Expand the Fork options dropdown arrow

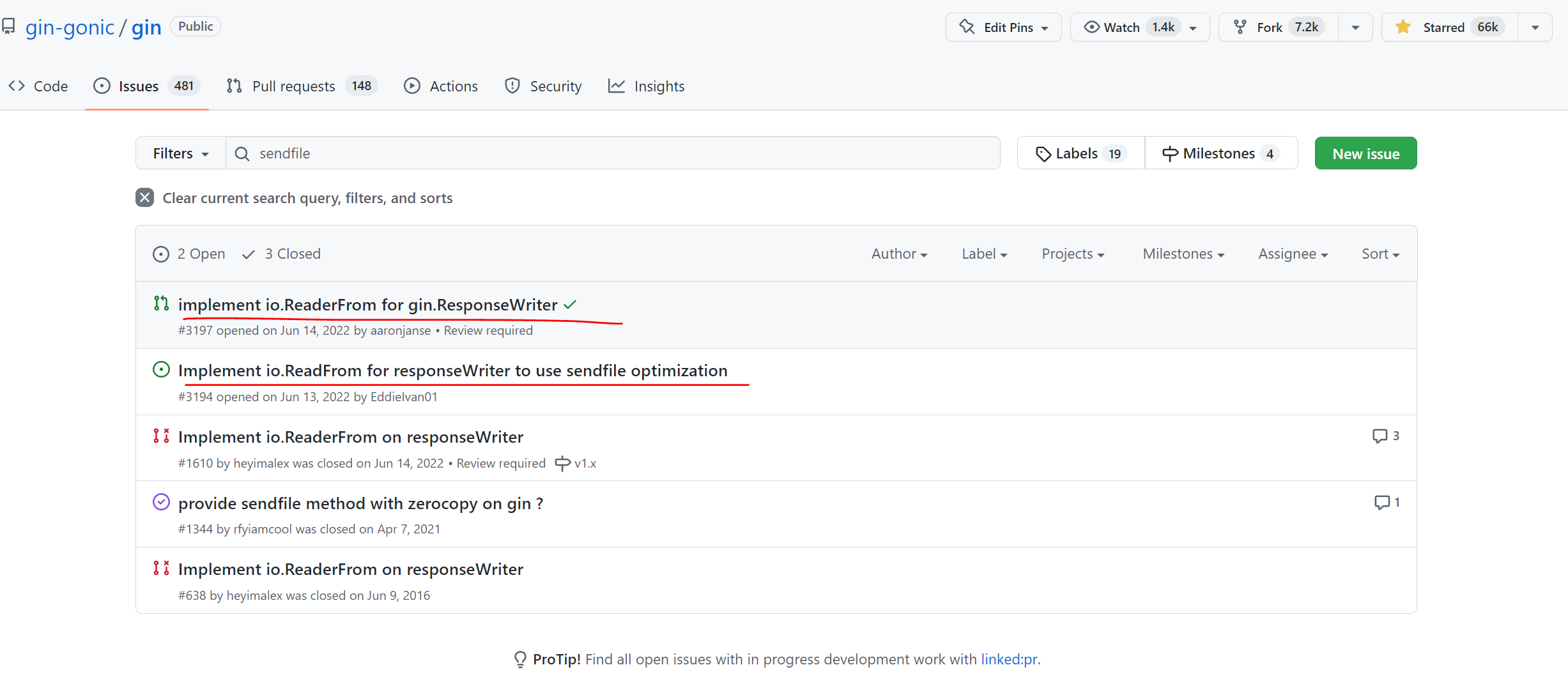point(1355,27)
